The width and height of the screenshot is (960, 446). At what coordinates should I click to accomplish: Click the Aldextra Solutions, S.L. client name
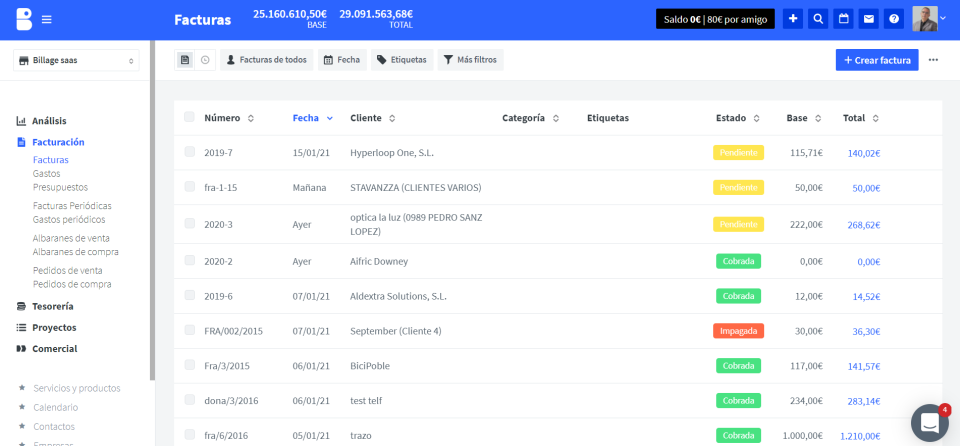(399, 297)
